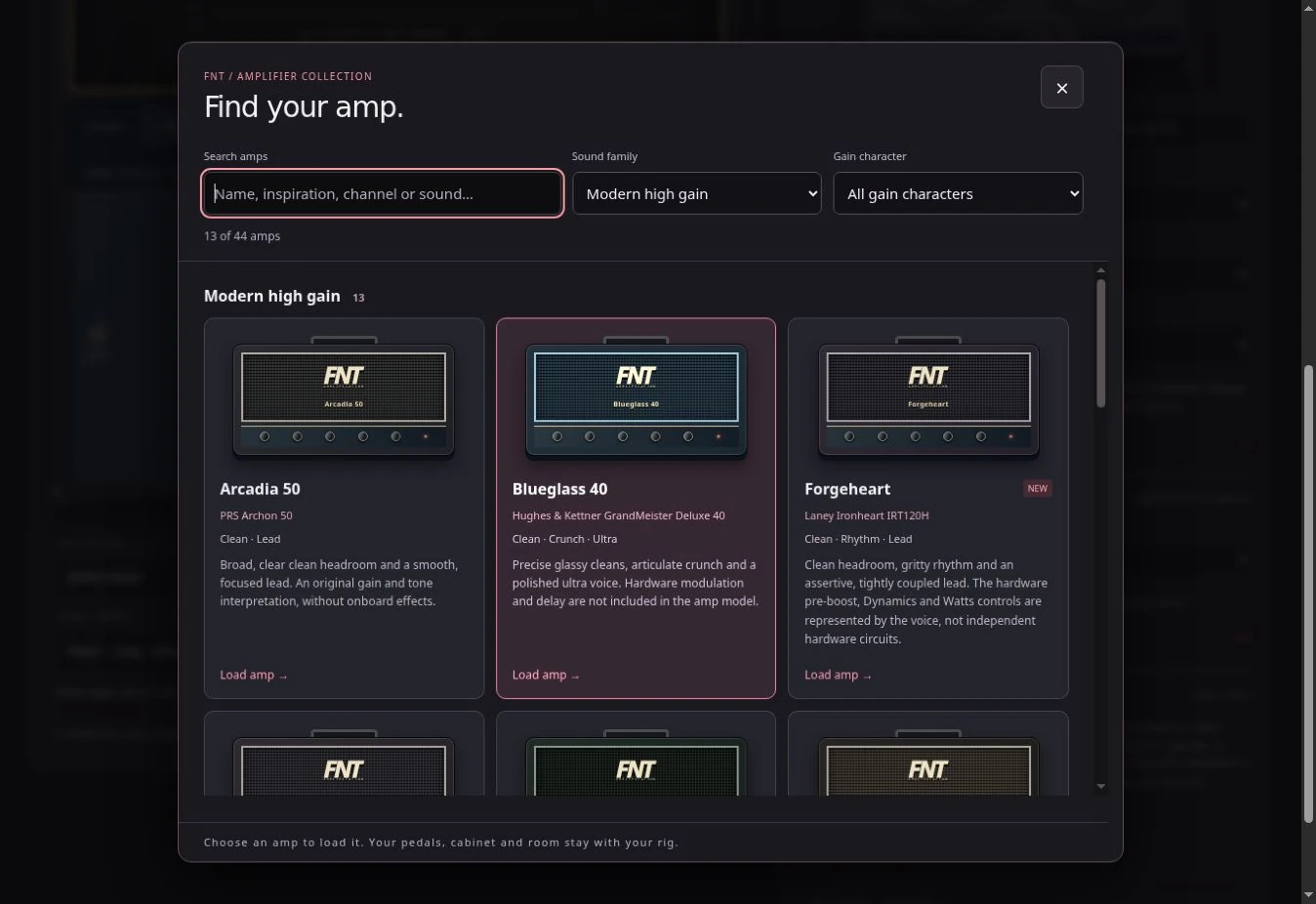Click the amp list scroll-down arrow
Viewport: 1316px width, 904px height.
(1100, 786)
